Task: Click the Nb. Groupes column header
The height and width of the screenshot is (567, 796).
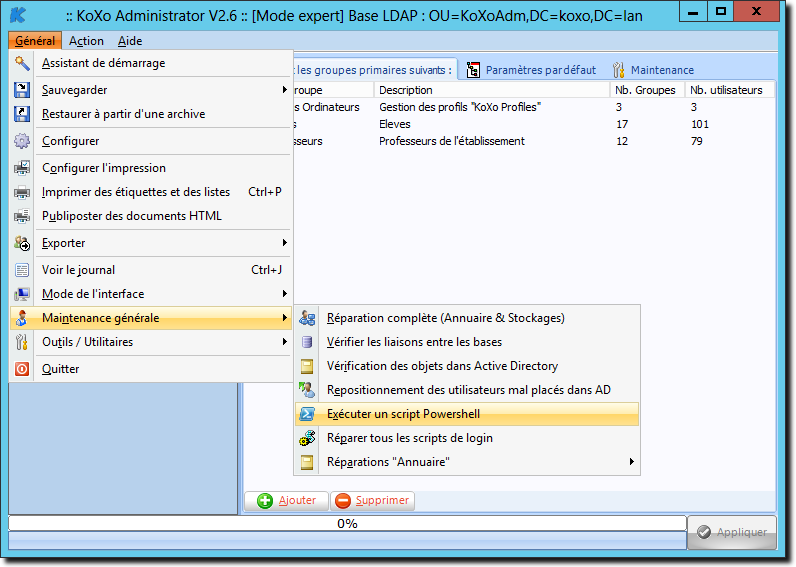Action: [647, 90]
